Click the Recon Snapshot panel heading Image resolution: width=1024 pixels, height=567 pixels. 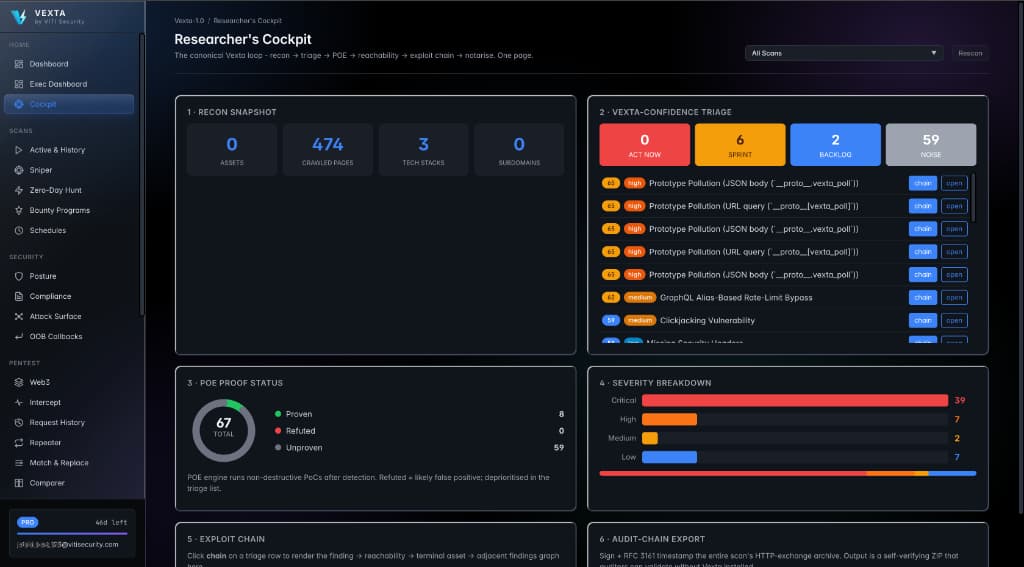(232, 112)
